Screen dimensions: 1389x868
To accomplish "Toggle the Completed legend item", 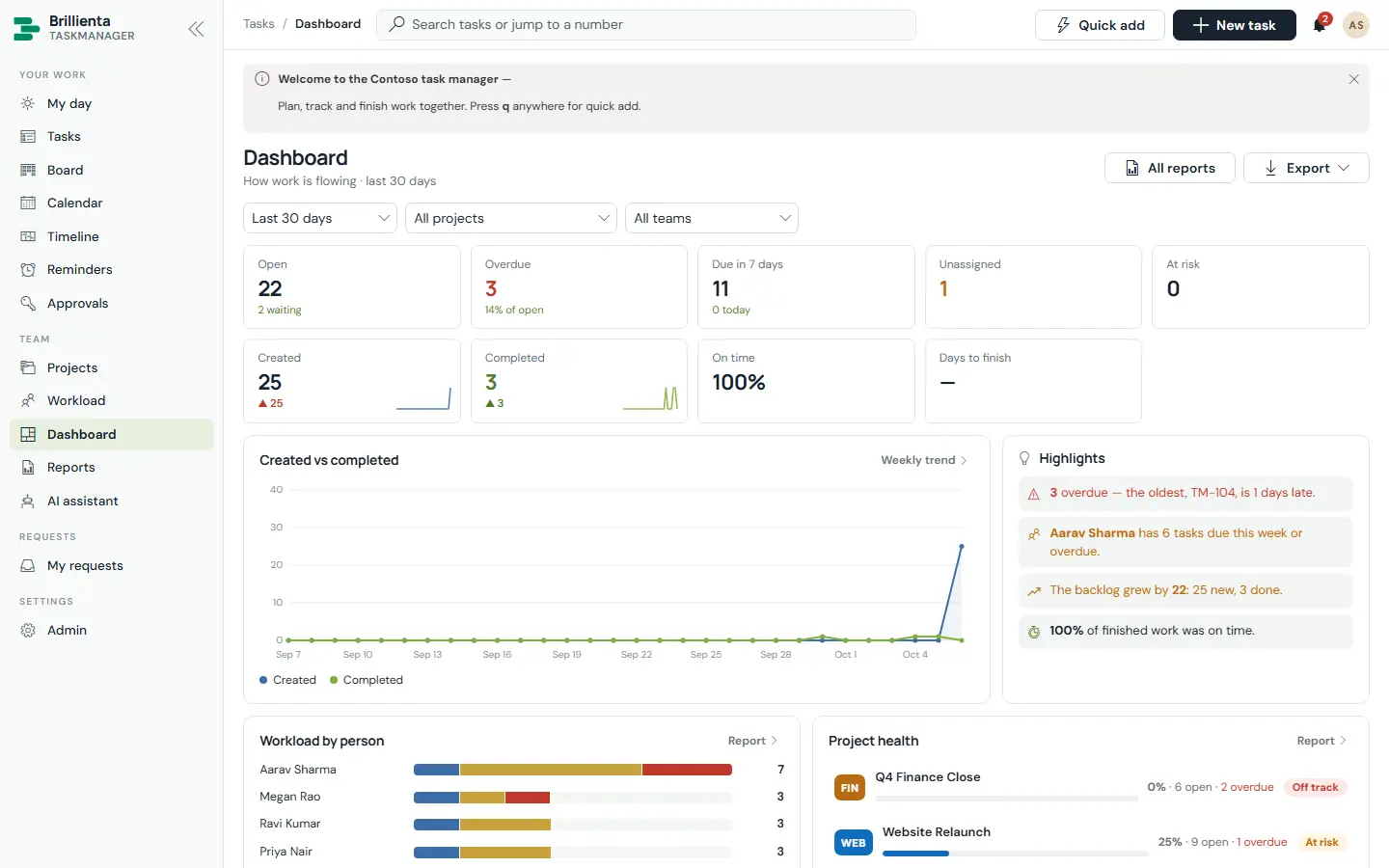I will [367, 680].
